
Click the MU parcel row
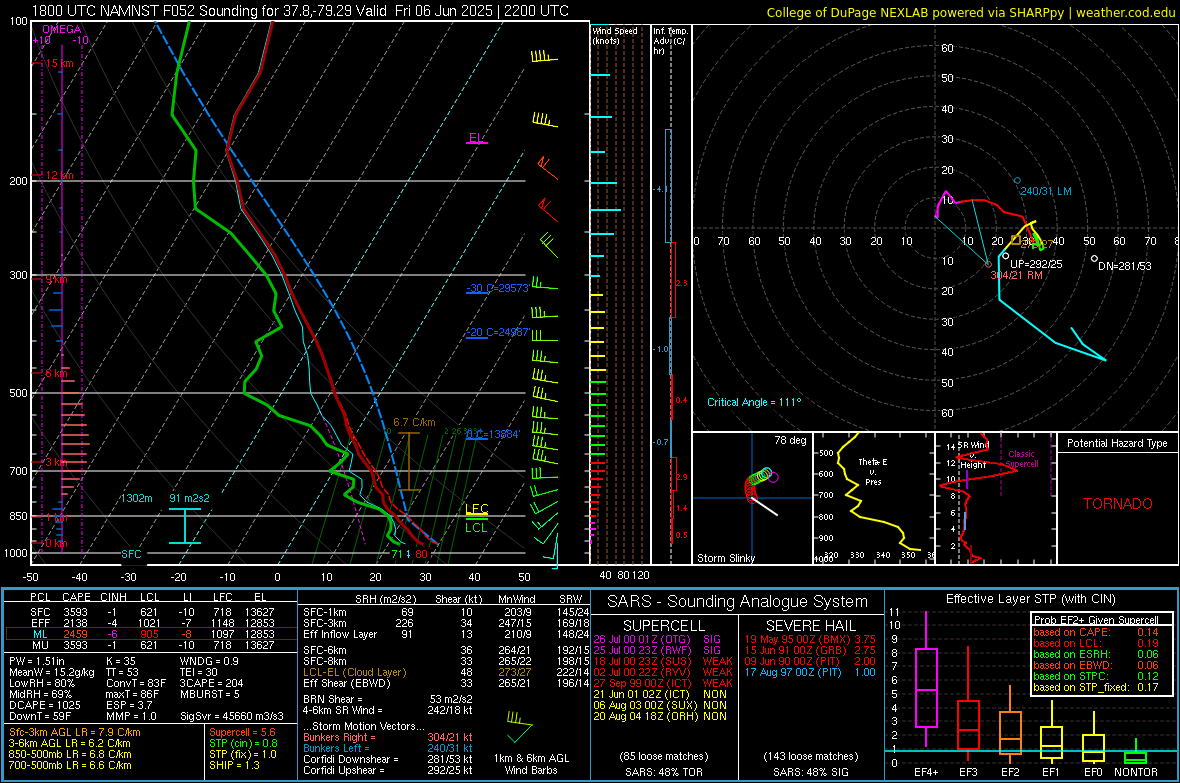[x=151, y=645]
